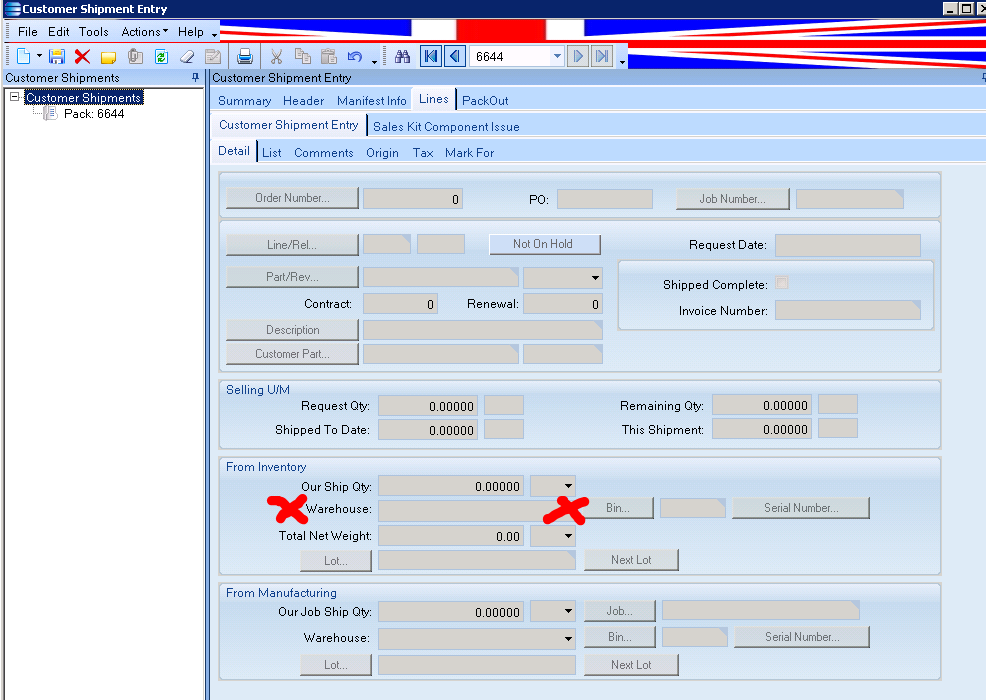The image size is (986, 700).
Task: Click the greyed notepad edit icon
Action: [x=213, y=57]
